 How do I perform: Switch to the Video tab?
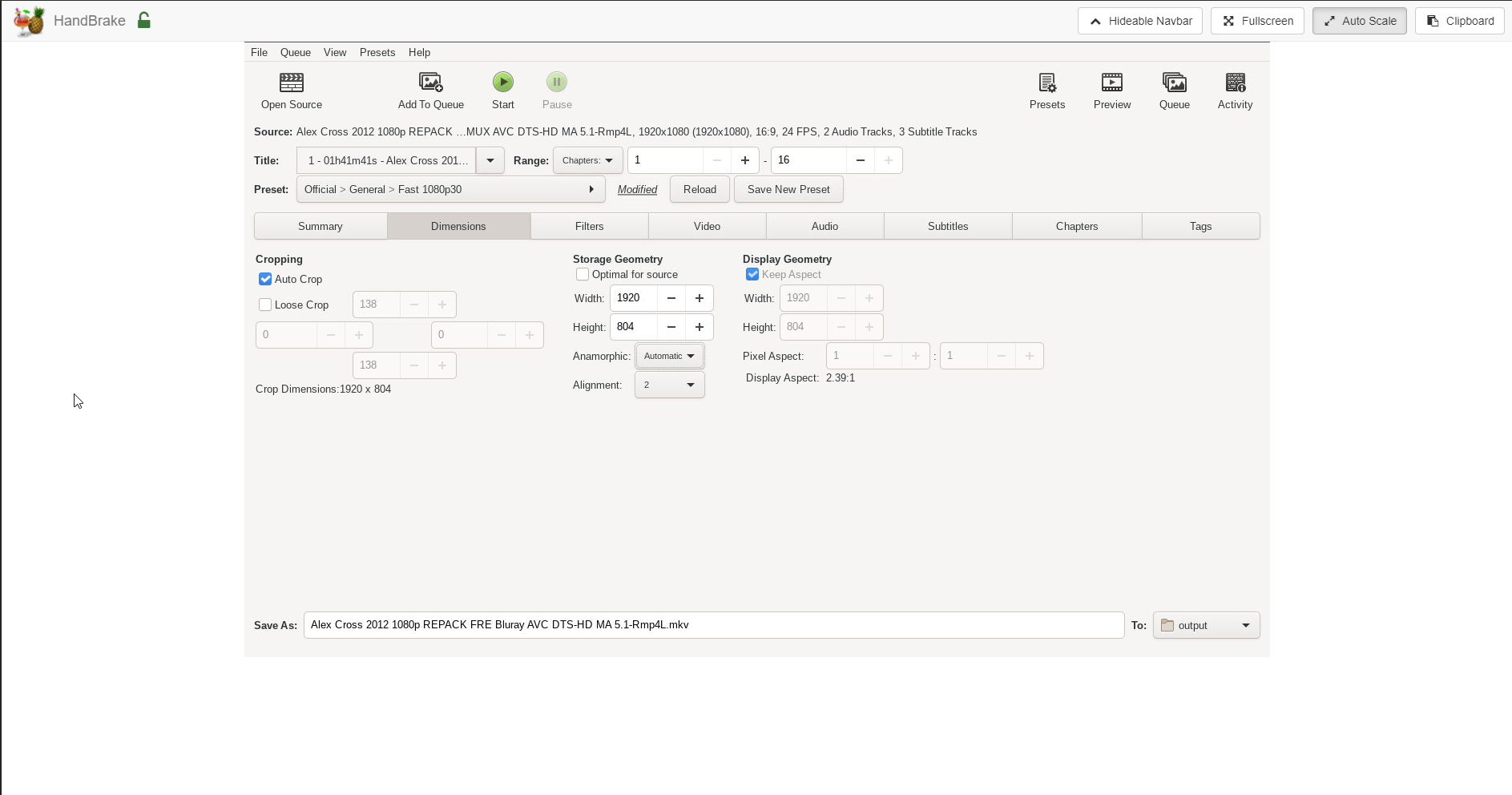pyautogui.click(x=707, y=226)
